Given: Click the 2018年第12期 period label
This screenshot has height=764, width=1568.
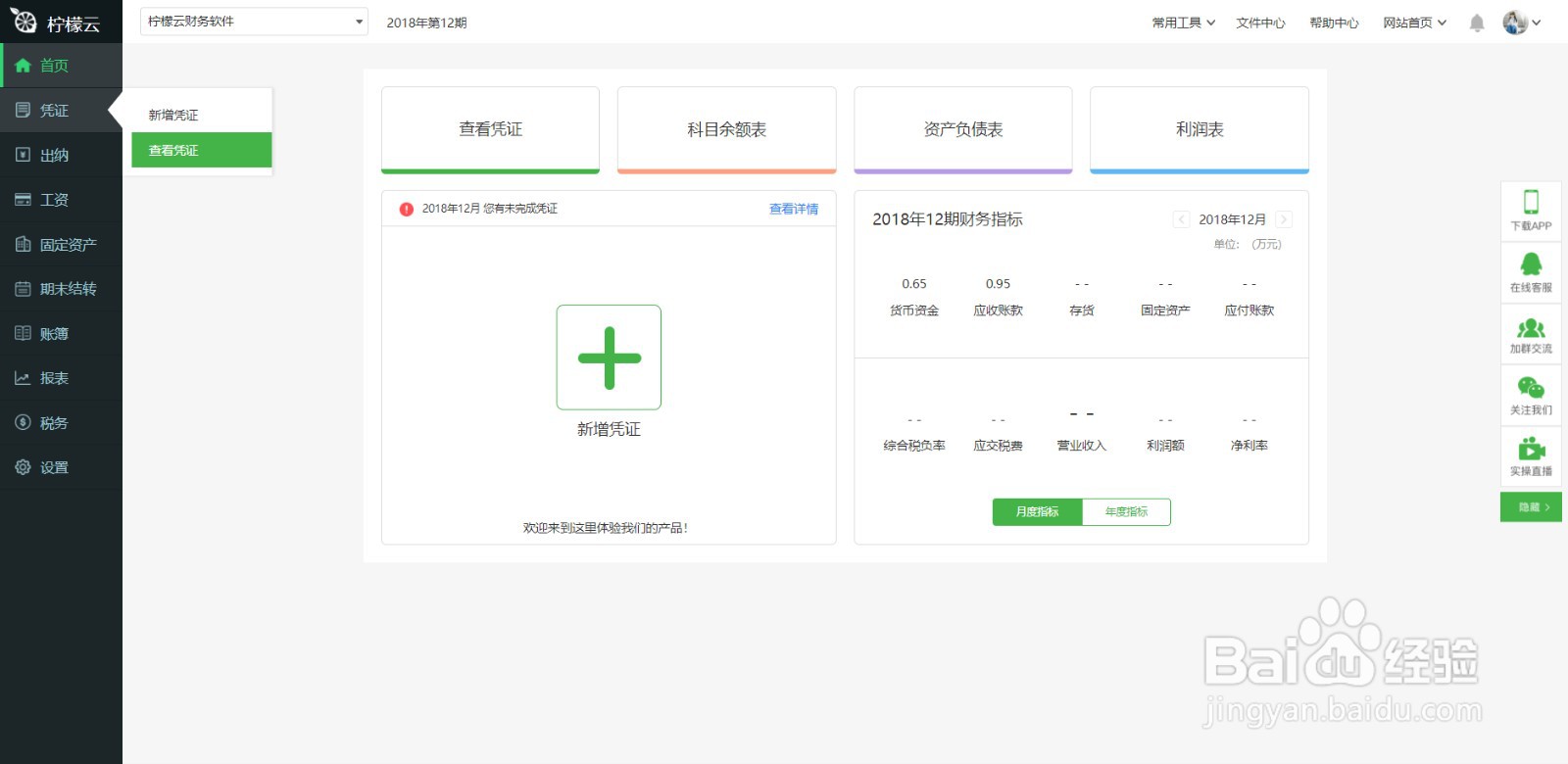Looking at the screenshot, I should (426, 23).
